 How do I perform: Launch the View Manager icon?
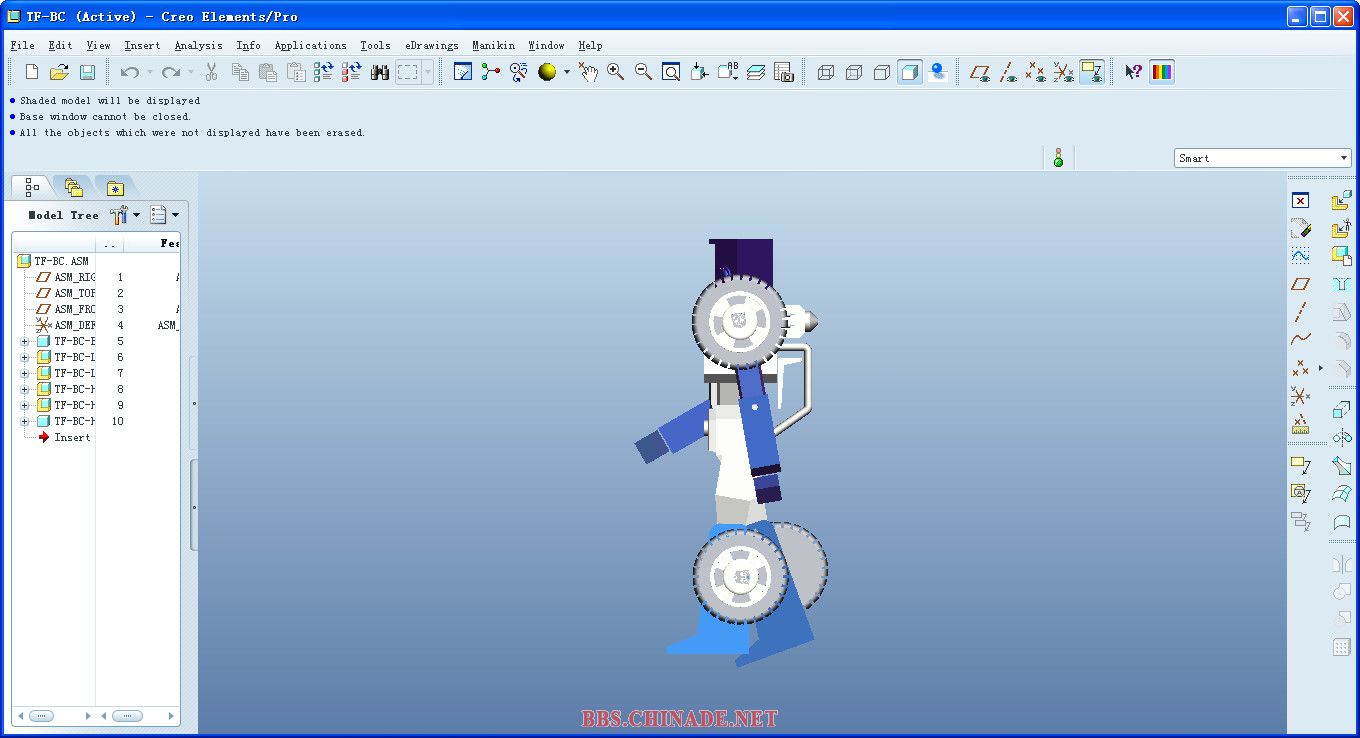coord(784,72)
